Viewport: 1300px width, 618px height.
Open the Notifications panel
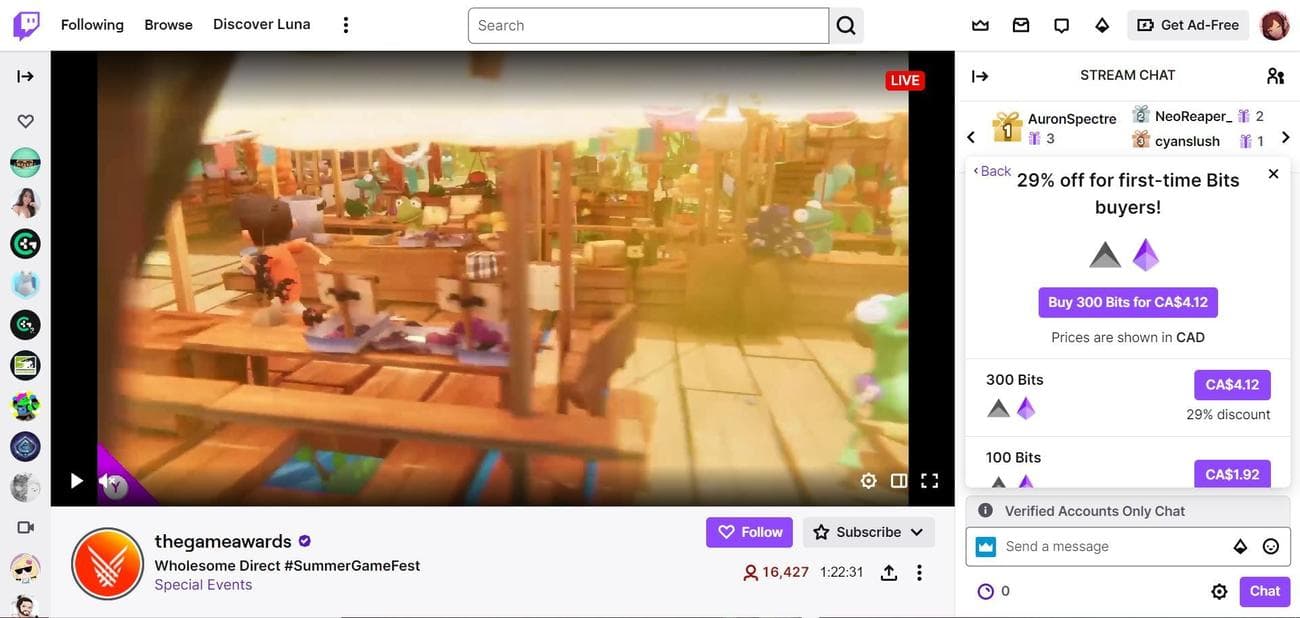click(1060, 23)
